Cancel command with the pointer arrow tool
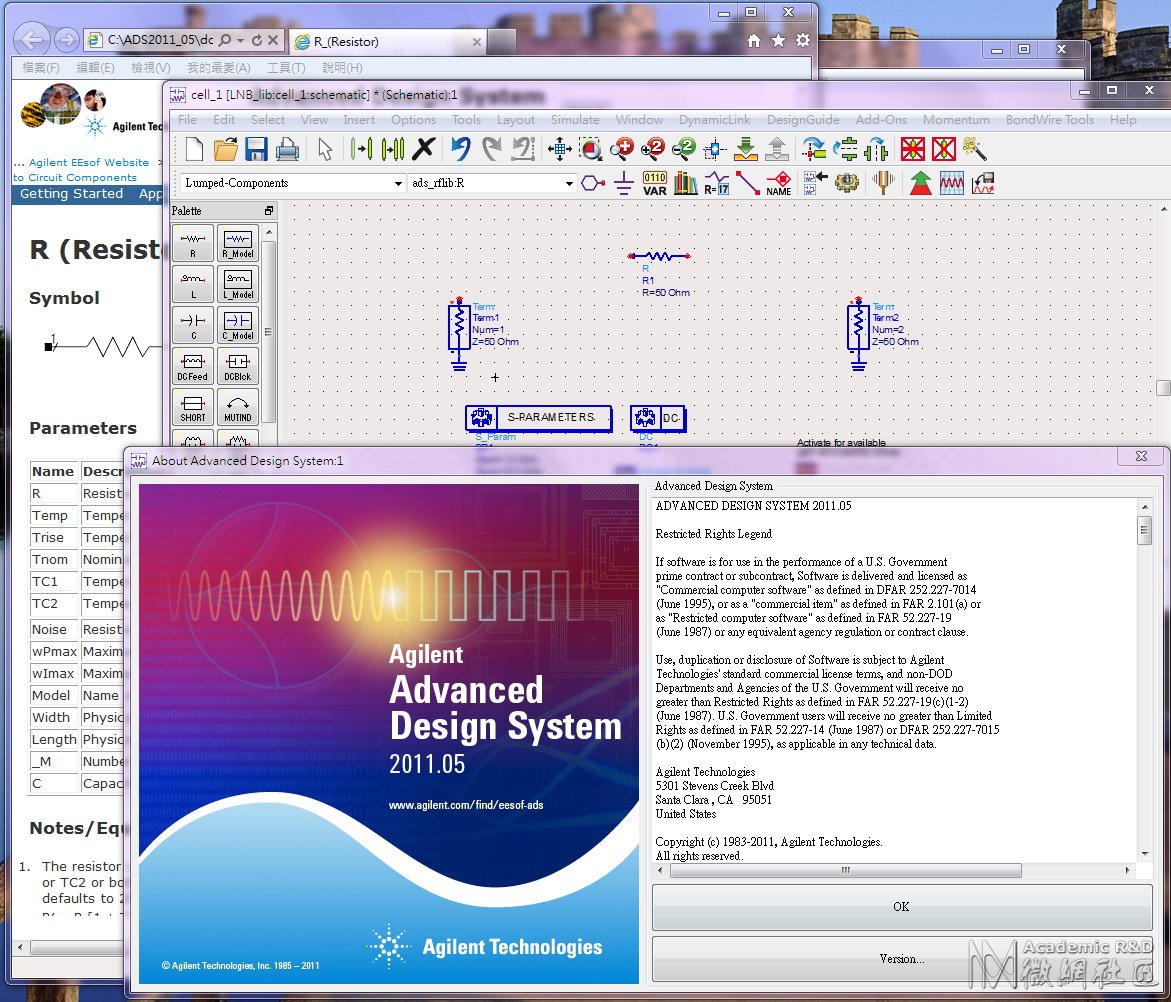1171x1002 pixels. 325,149
